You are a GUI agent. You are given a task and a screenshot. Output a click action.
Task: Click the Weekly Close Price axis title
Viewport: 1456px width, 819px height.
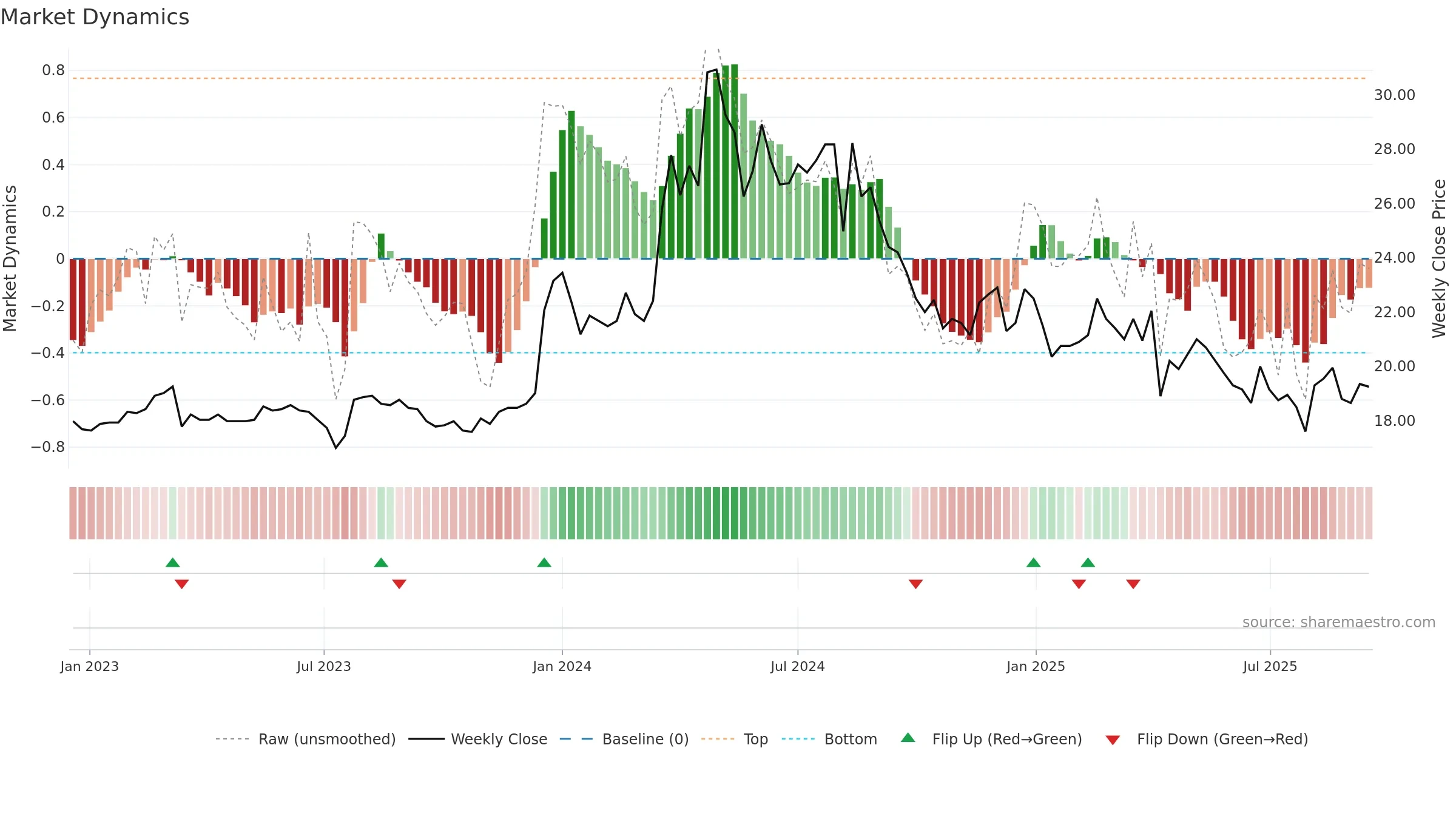[x=1440, y=258]
